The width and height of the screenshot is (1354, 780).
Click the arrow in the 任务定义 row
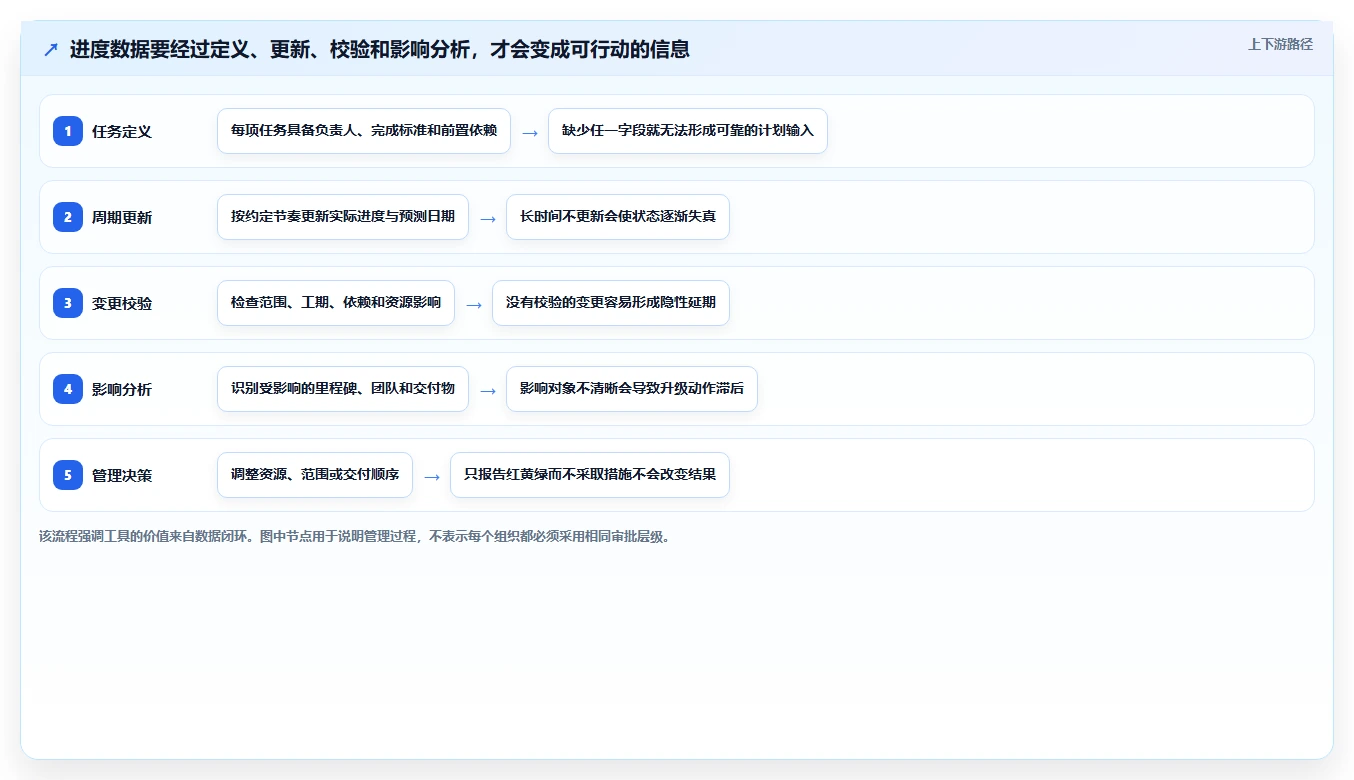pos(530,132)
